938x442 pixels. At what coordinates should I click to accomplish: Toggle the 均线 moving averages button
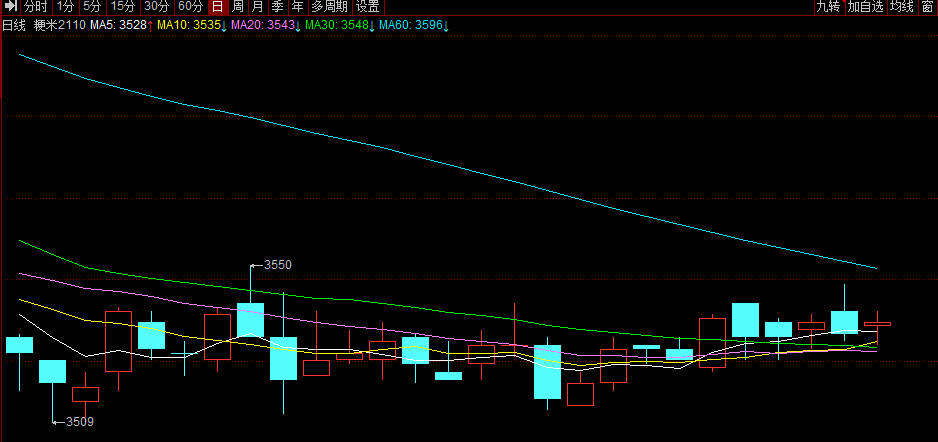(902, 7)
